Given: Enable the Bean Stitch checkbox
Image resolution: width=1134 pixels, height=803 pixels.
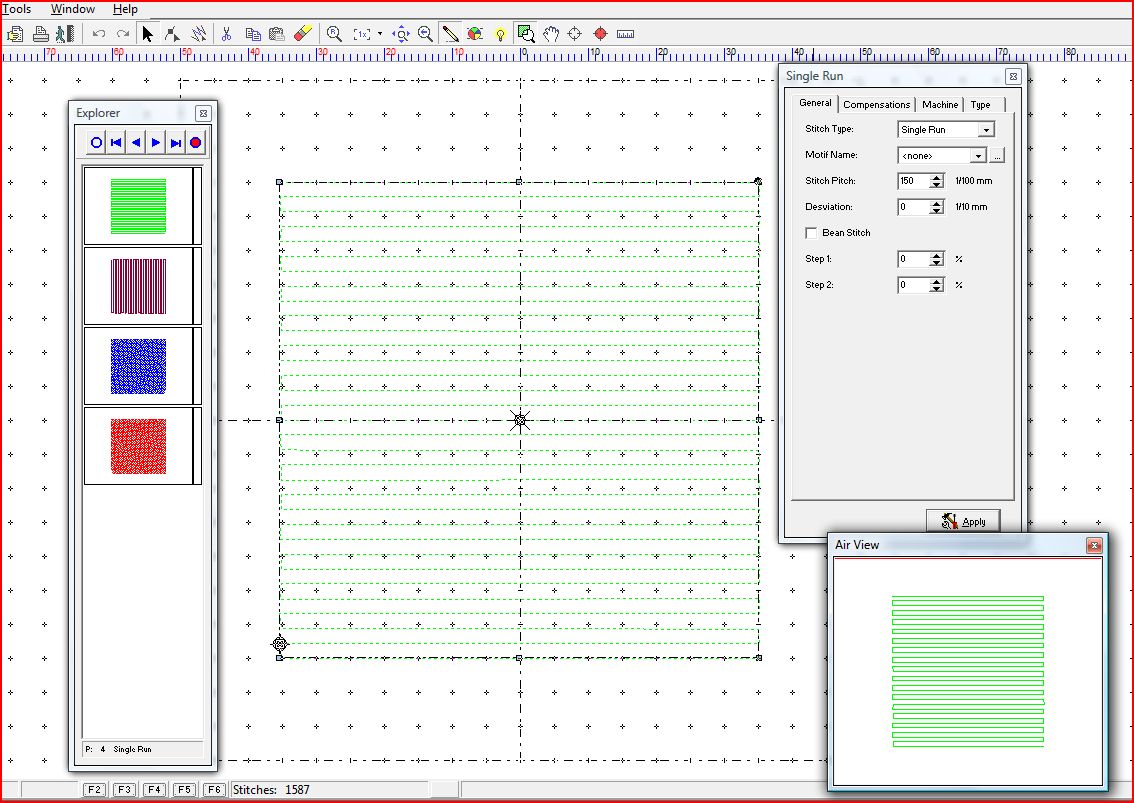Looking at the screenshot, I should coord(811,233).
